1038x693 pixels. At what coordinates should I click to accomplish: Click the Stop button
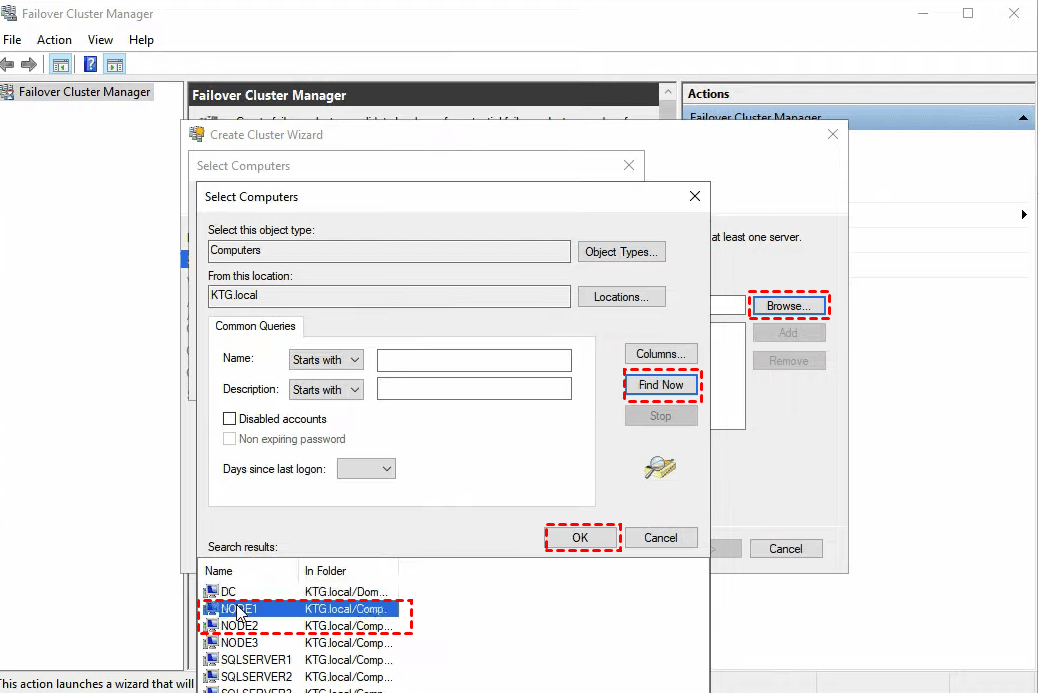tap(661, 416)
